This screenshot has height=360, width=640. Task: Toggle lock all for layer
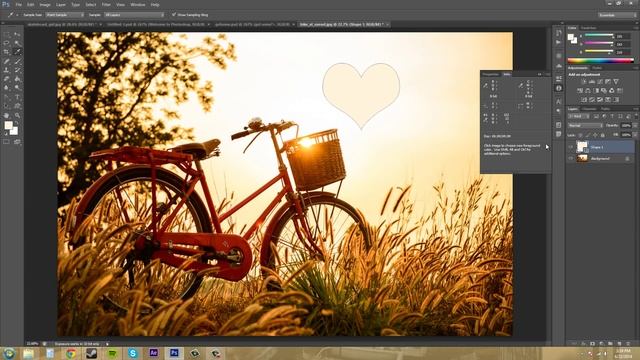[602, 135]
